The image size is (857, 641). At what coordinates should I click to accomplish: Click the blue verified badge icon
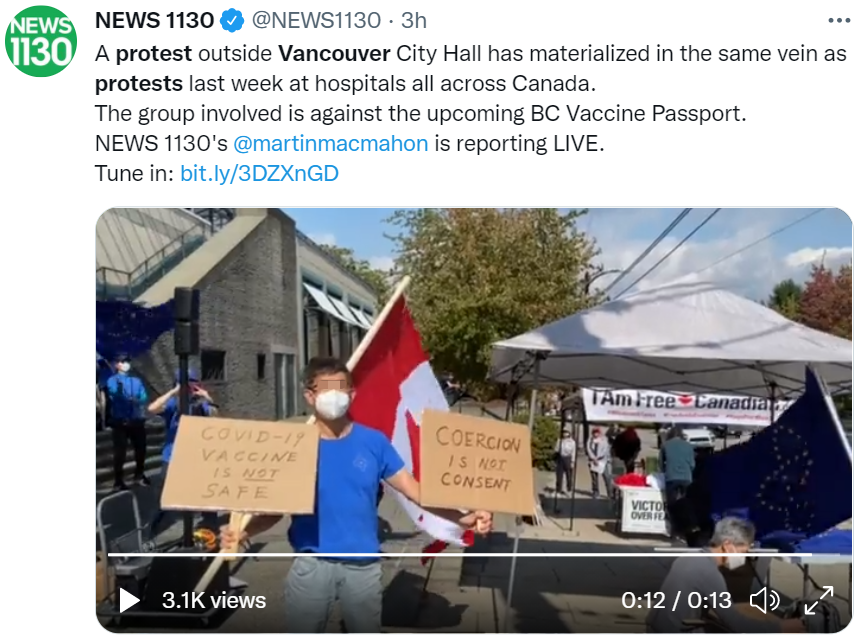point(232,21)
